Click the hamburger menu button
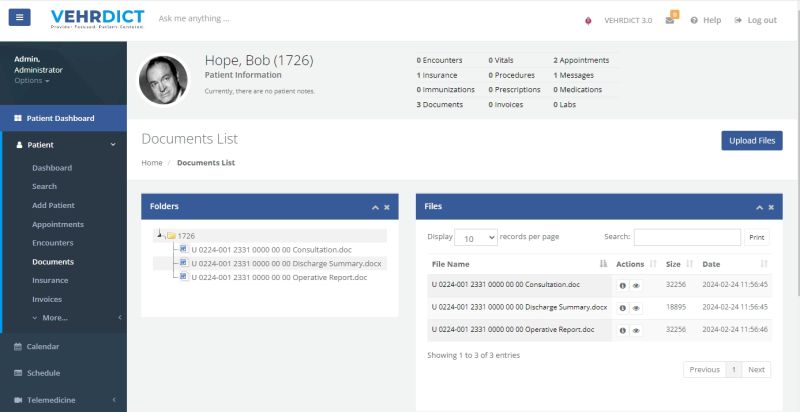 (x=20, y=18)
